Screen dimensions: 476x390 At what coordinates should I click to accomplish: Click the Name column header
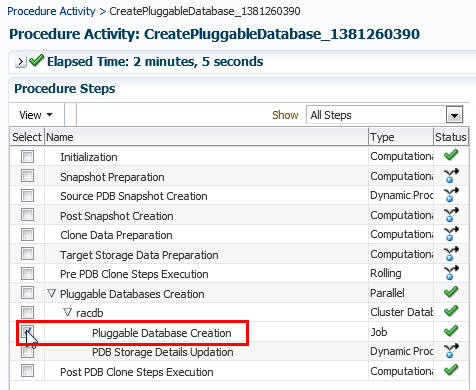pos(206,137)
